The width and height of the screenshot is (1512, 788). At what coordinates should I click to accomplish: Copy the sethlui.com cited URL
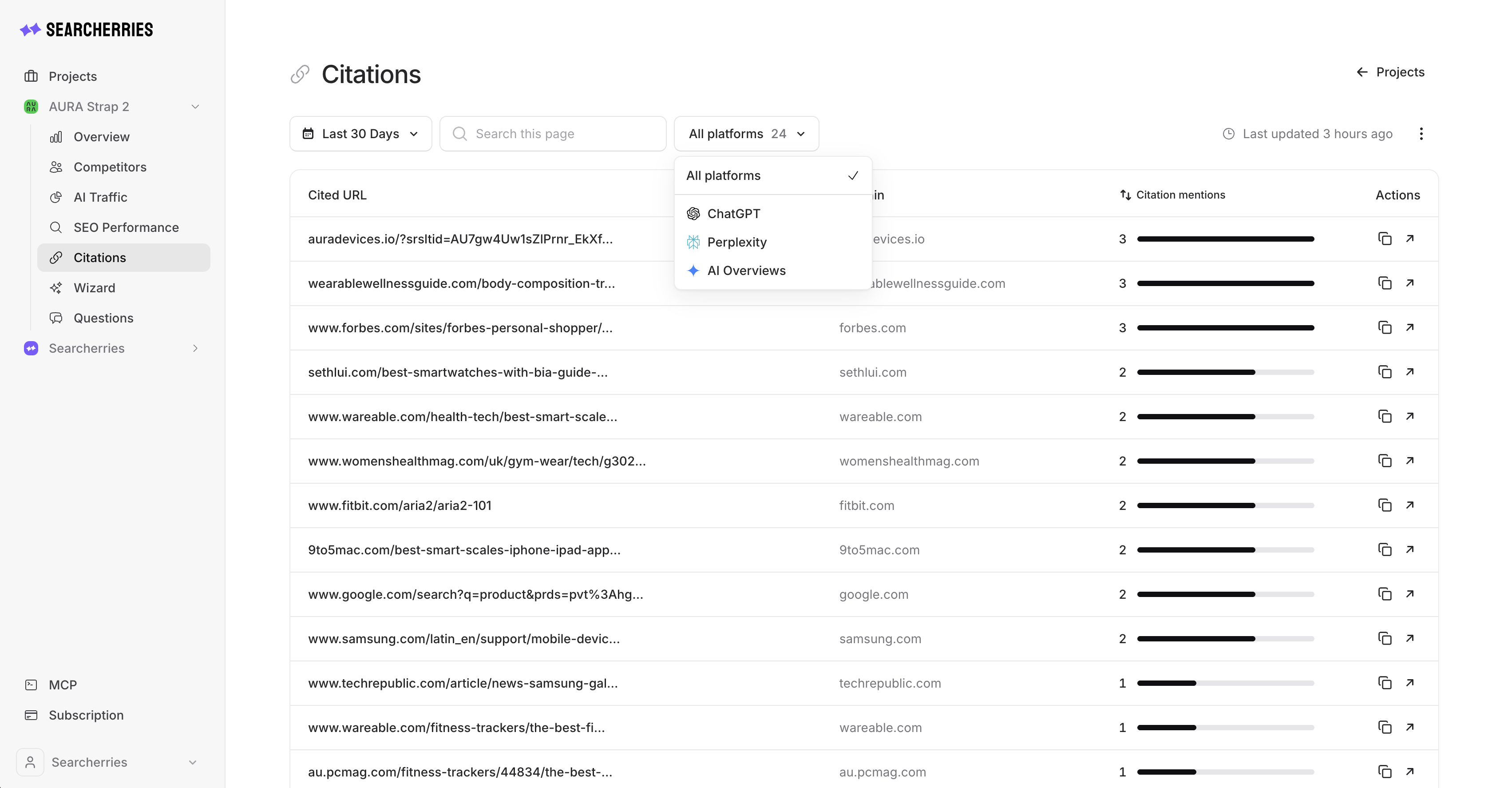coord(1385,372)
